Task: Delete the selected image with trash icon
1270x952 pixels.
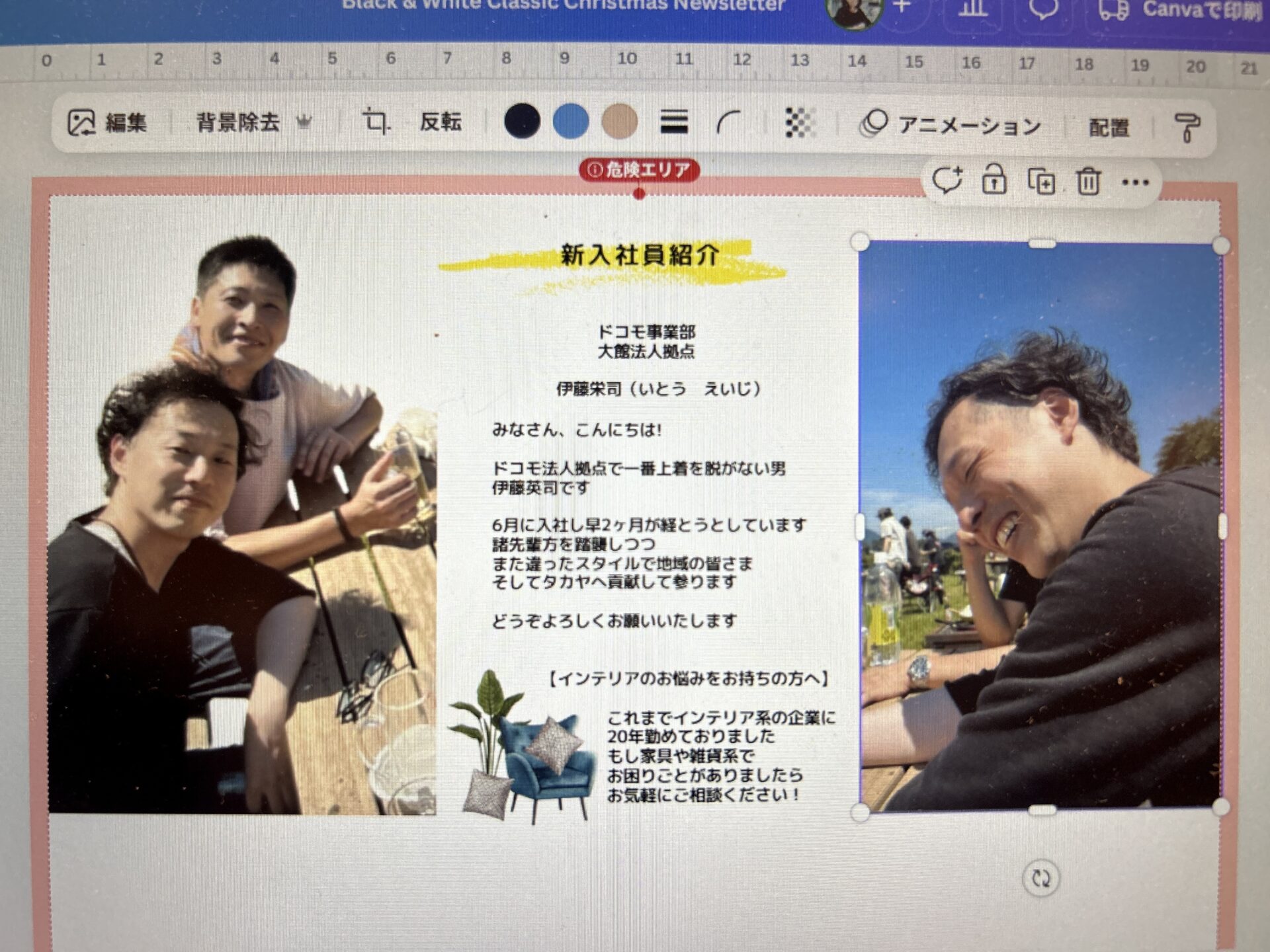Action: [1088, 182]
